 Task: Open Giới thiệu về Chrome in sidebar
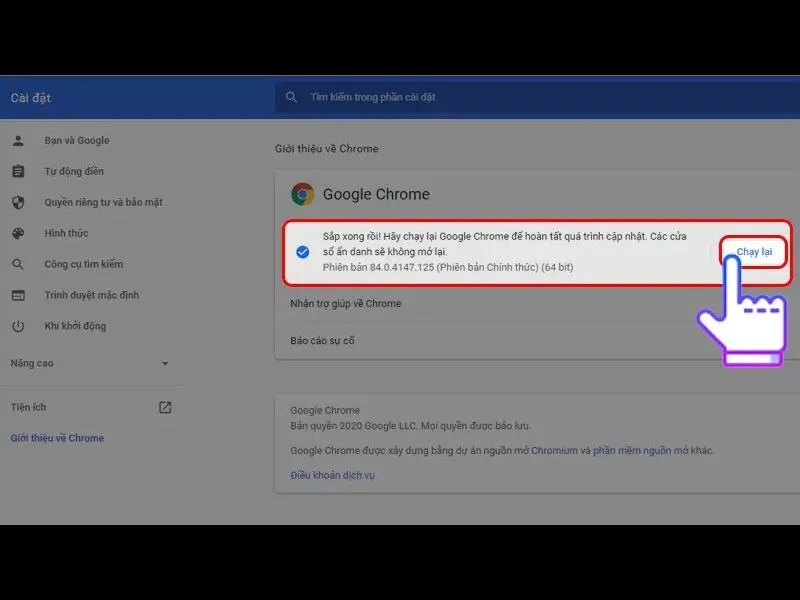click(57, 438)
